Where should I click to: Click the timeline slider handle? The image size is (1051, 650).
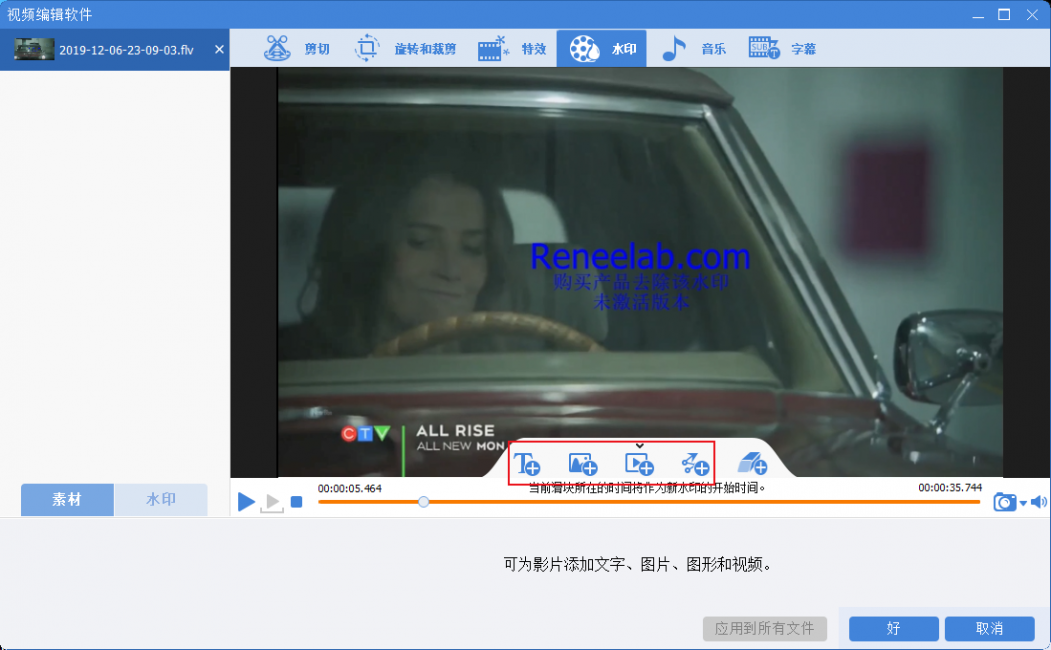point(423,501)
